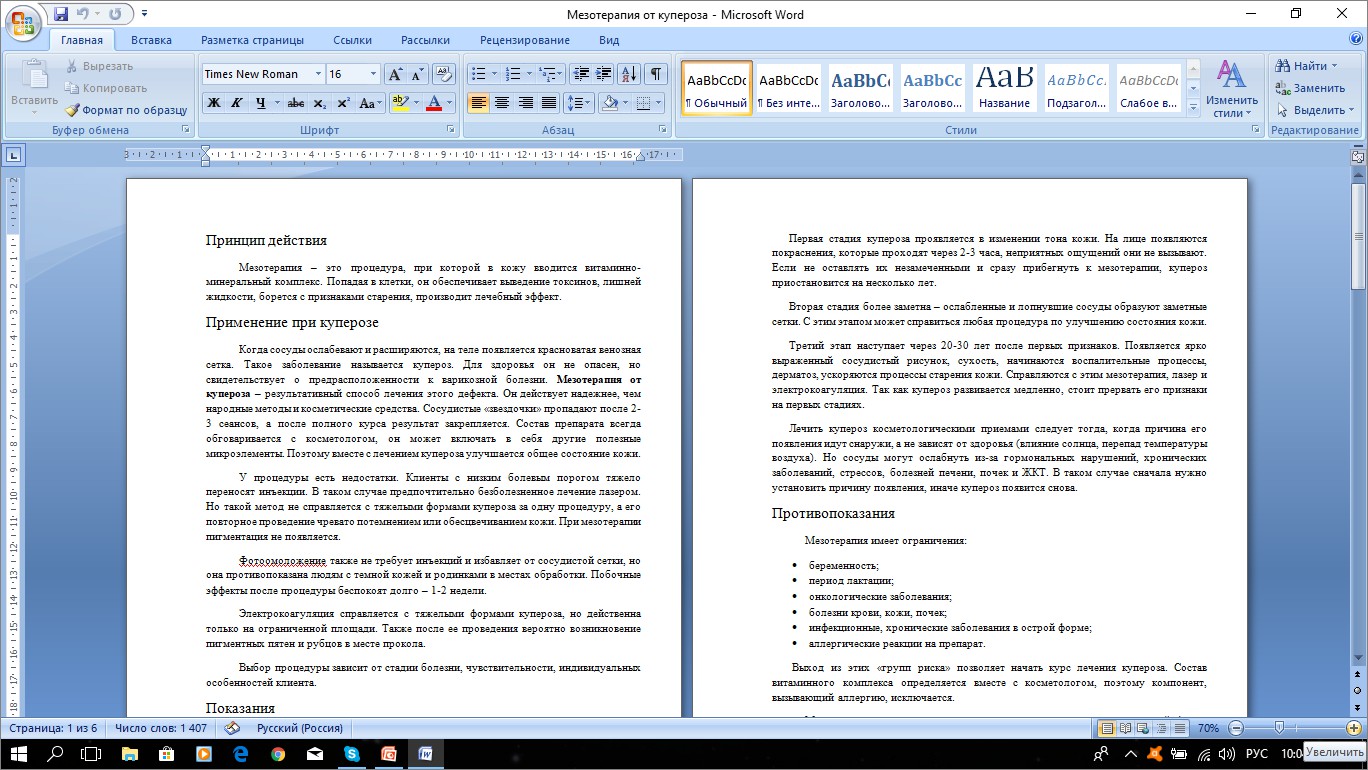Open the Выделить select dropdown

(1314, 110)
